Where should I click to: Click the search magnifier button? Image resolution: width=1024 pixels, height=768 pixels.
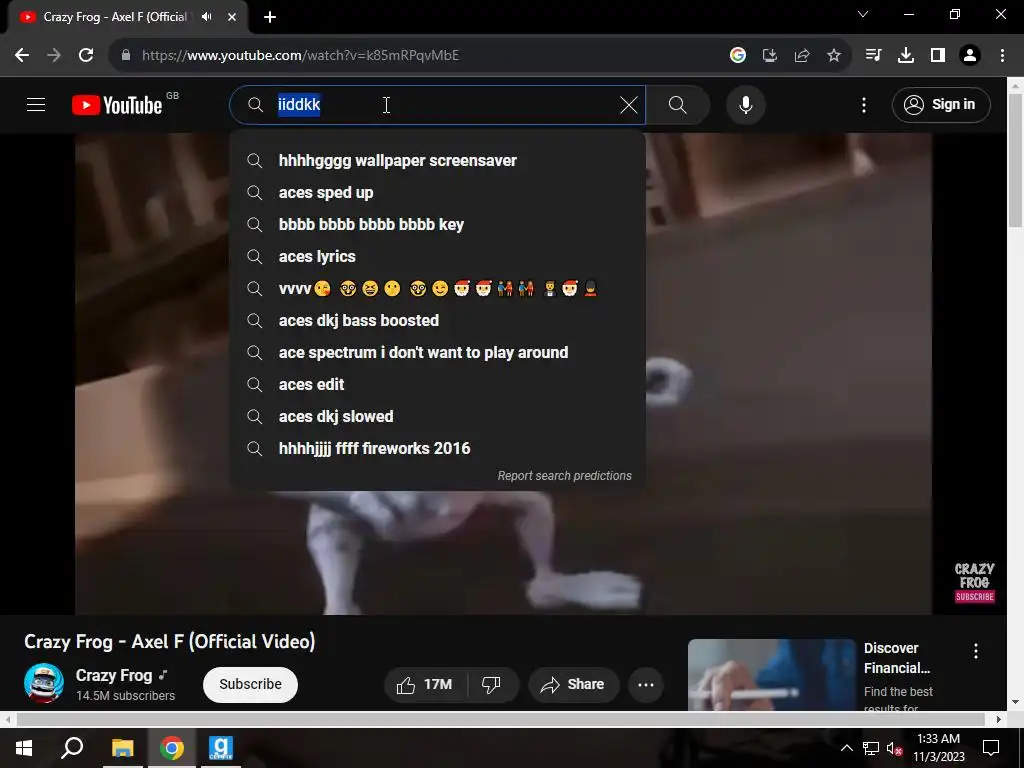tap(678, 104)
